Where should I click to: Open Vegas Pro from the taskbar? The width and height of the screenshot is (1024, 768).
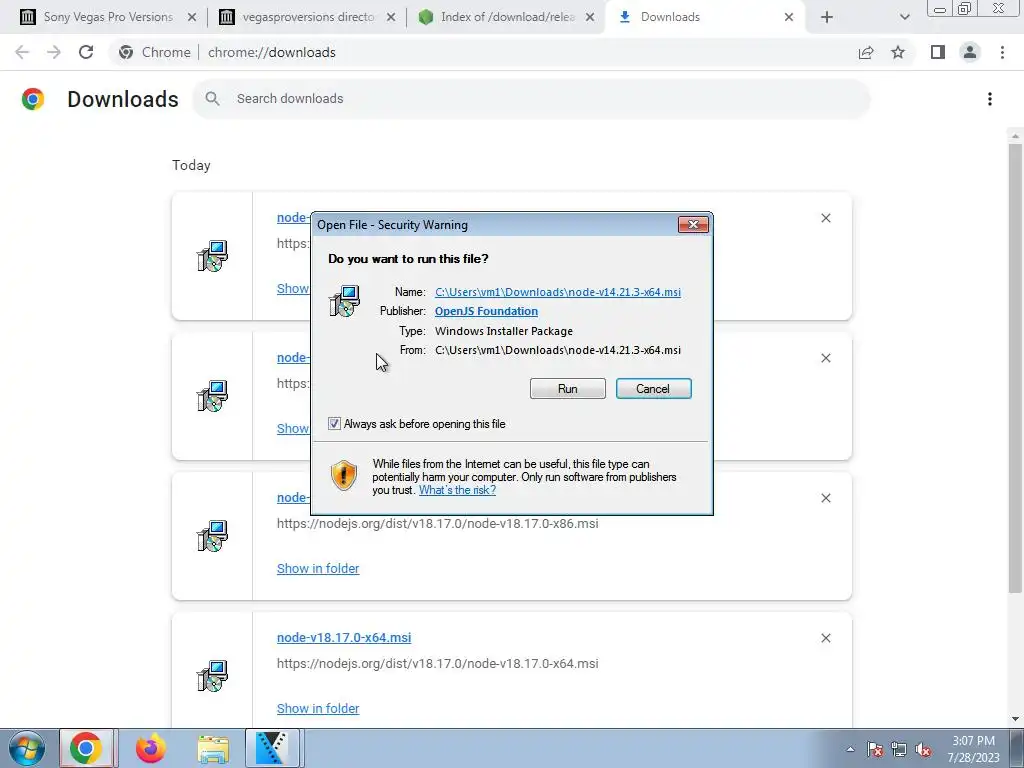[x=272, y=748]
